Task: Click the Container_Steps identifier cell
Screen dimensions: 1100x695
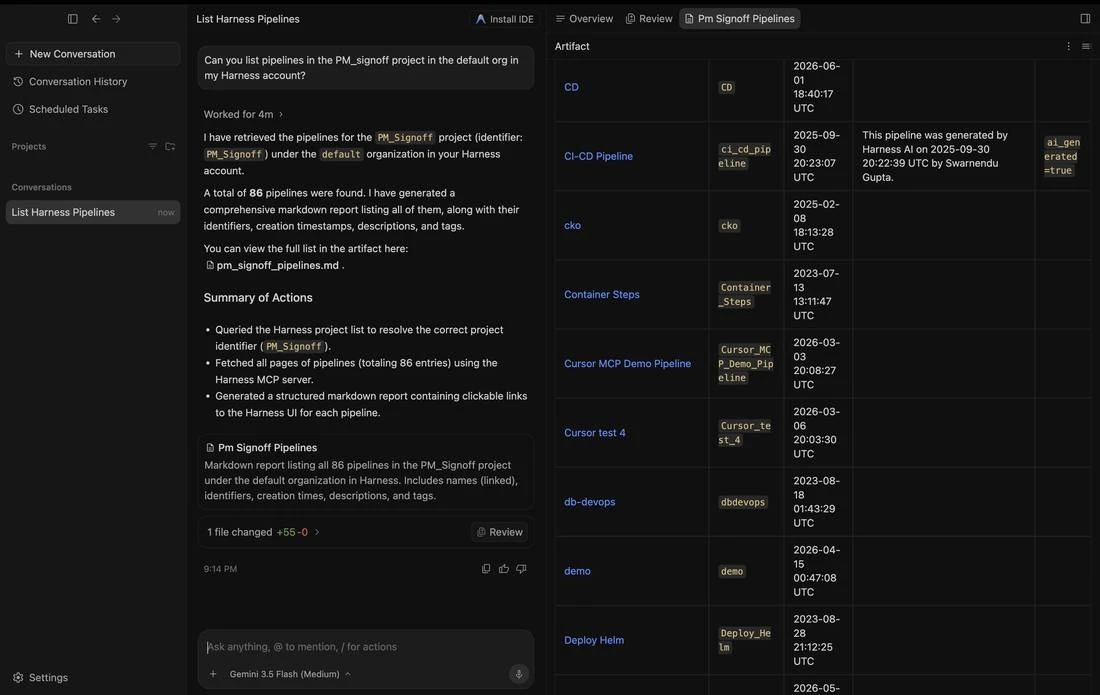Action: click(x=745, y=295)
